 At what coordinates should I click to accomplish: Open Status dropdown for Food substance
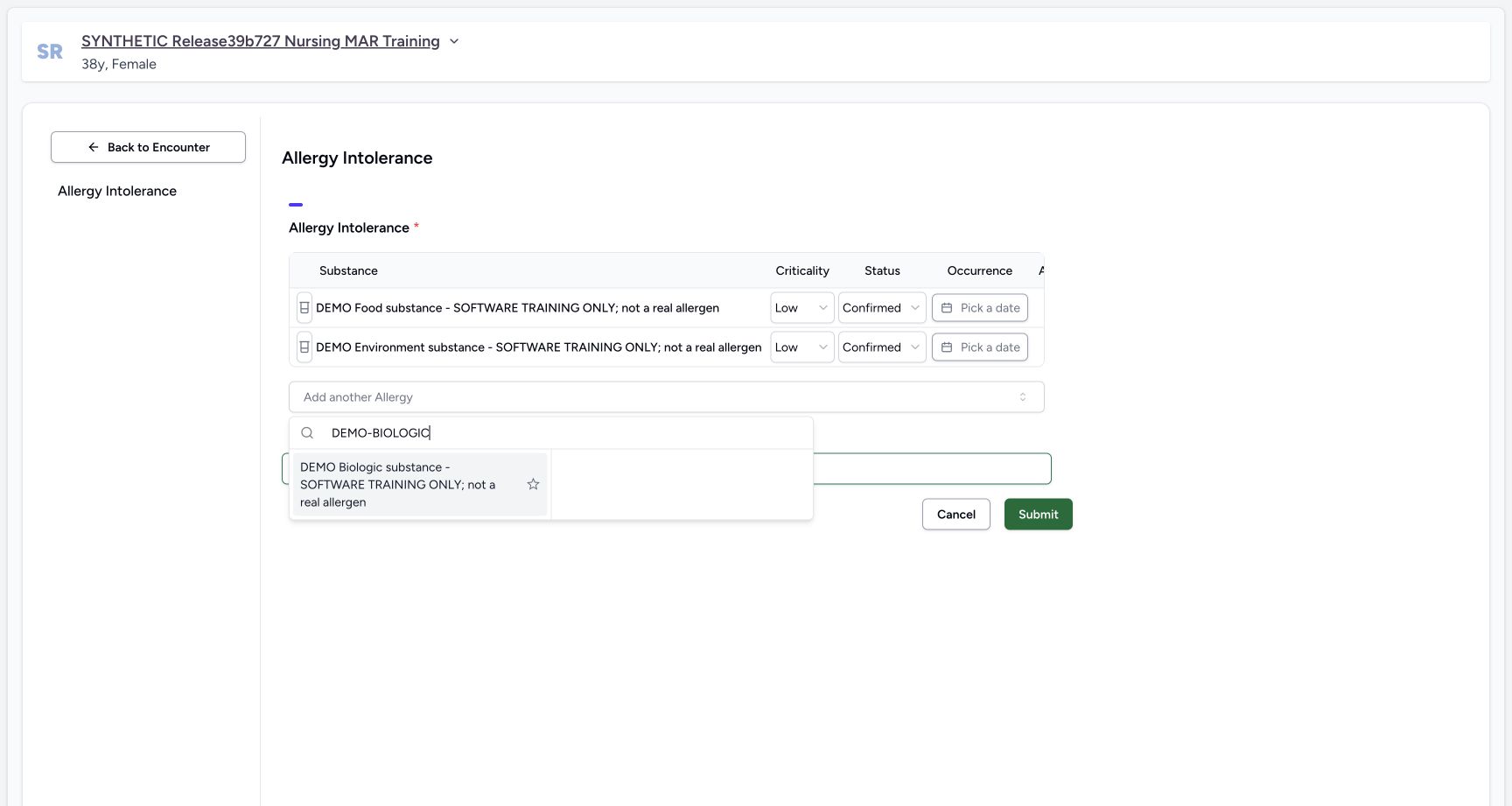[x=882, y=308]
